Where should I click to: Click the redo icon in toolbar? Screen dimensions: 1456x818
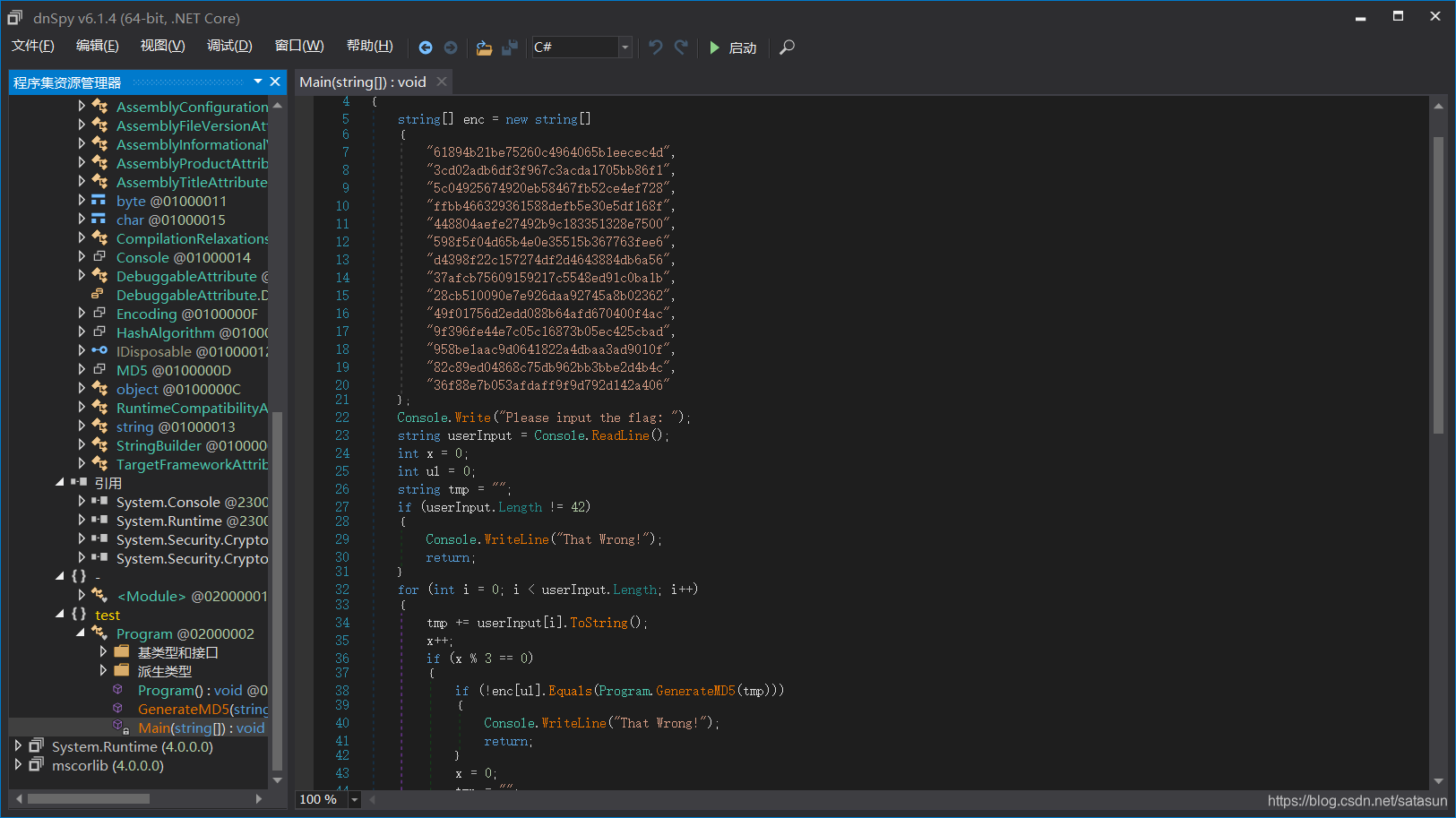(x=681, y=47)
